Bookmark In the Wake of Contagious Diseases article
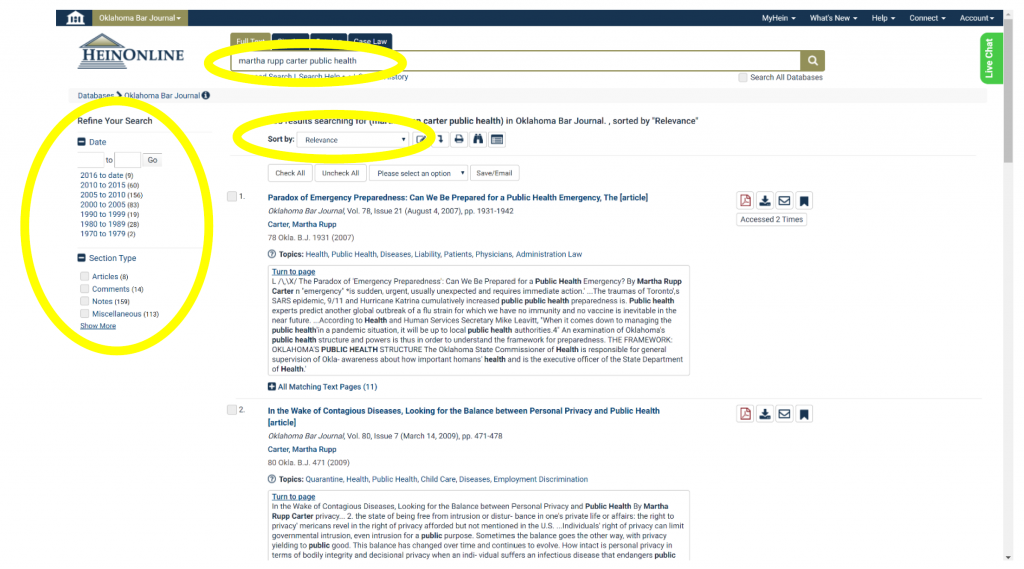 click(x=804, y=414)
